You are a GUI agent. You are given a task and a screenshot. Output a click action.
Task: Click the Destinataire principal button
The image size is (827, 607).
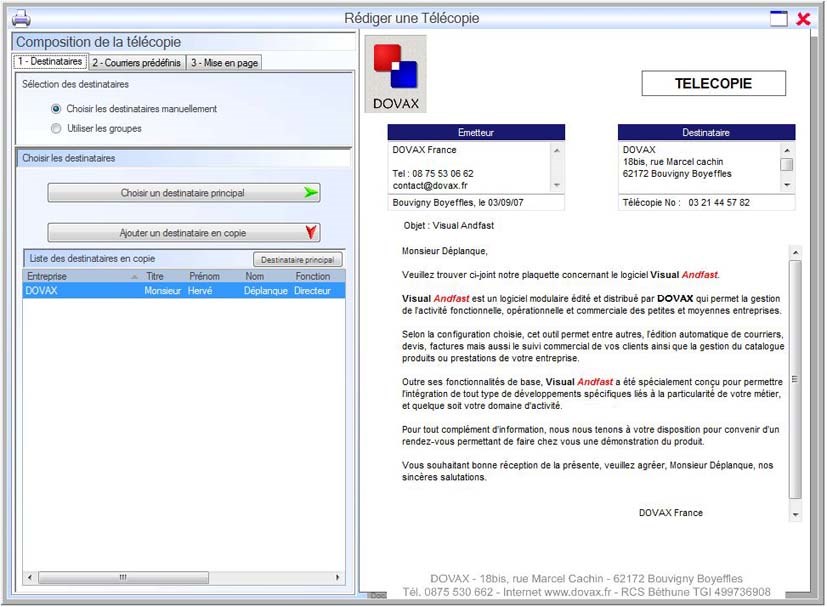(297, 259)
